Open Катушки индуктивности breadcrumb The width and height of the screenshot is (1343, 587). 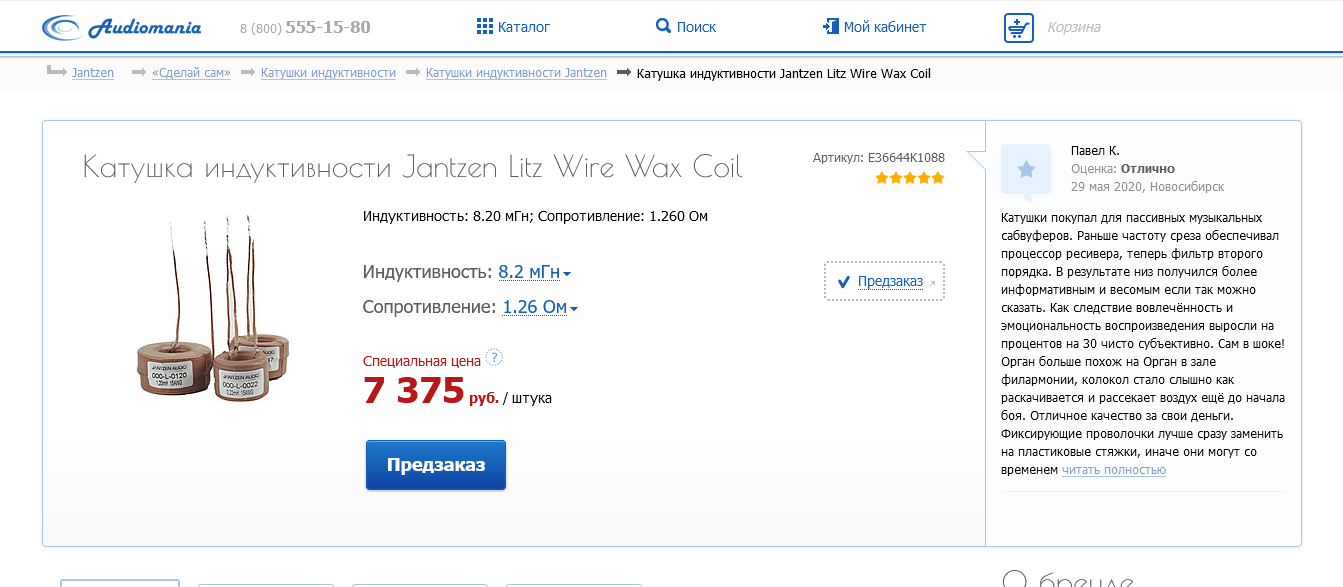328,73
